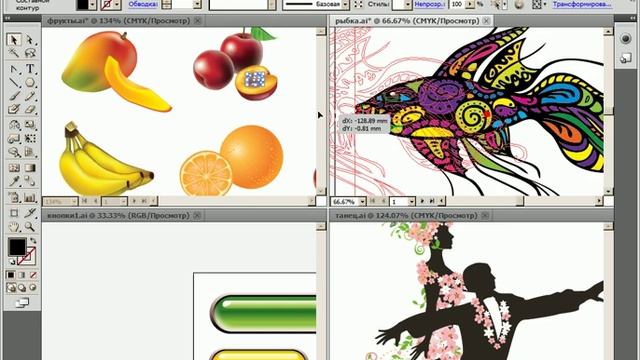The width and height of the screenshot is (640, 360).
Task: Enable Draw Inside mode
Action: 33,288
